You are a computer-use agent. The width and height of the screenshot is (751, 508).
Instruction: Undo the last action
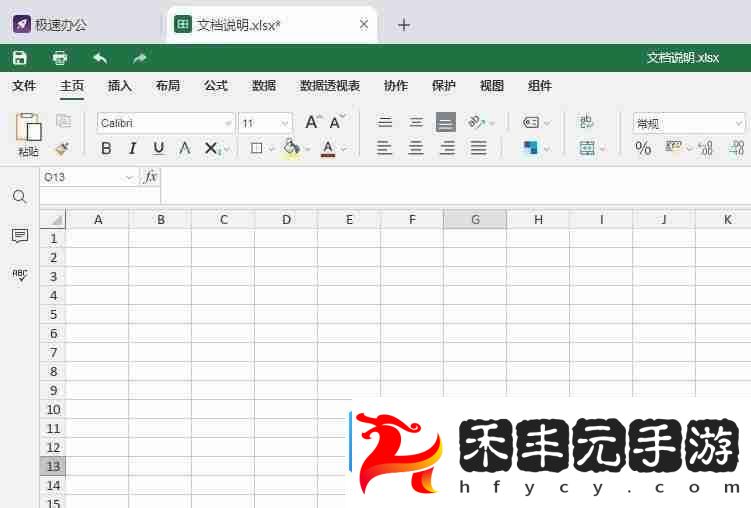pyautogui.click(x=100, y=58)
